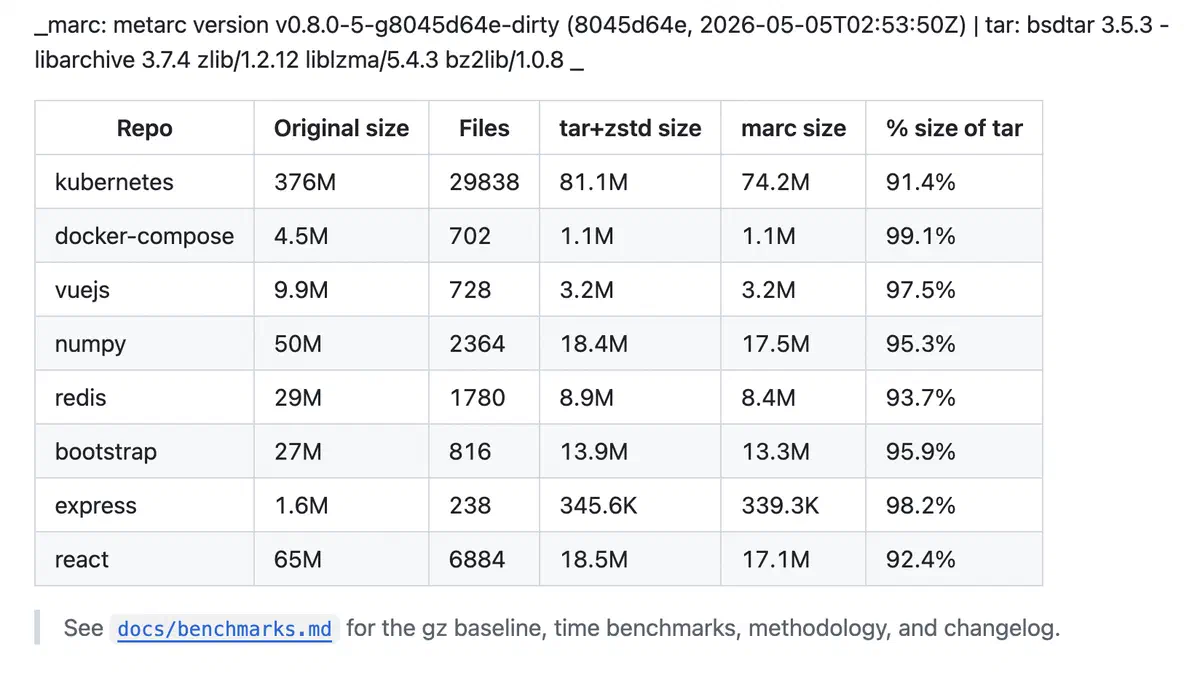Click the 27M original size value

pos(298,452)
